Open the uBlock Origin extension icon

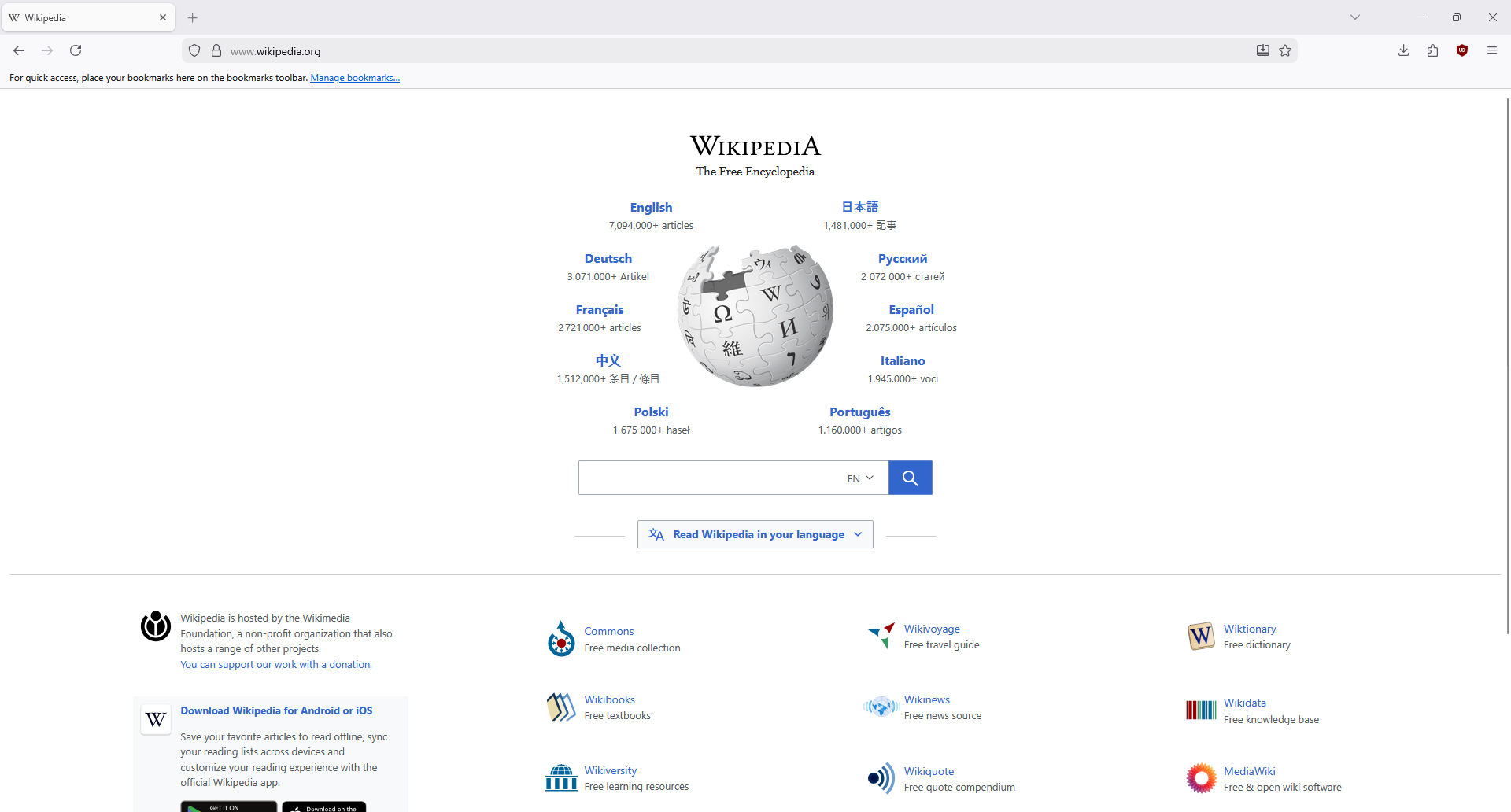(1462, 50)
